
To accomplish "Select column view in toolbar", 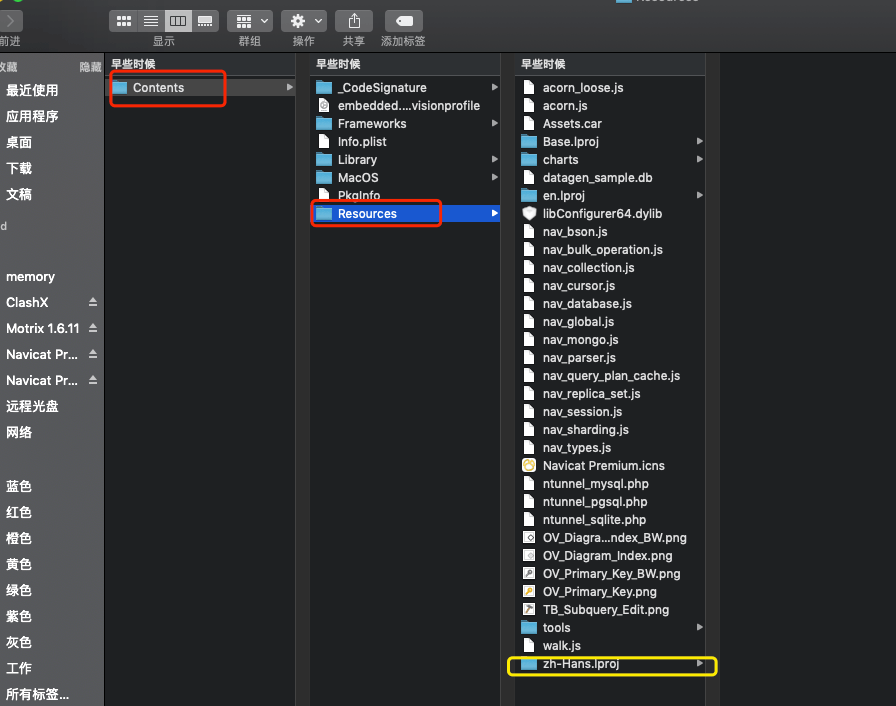I will tap(178, 21).
